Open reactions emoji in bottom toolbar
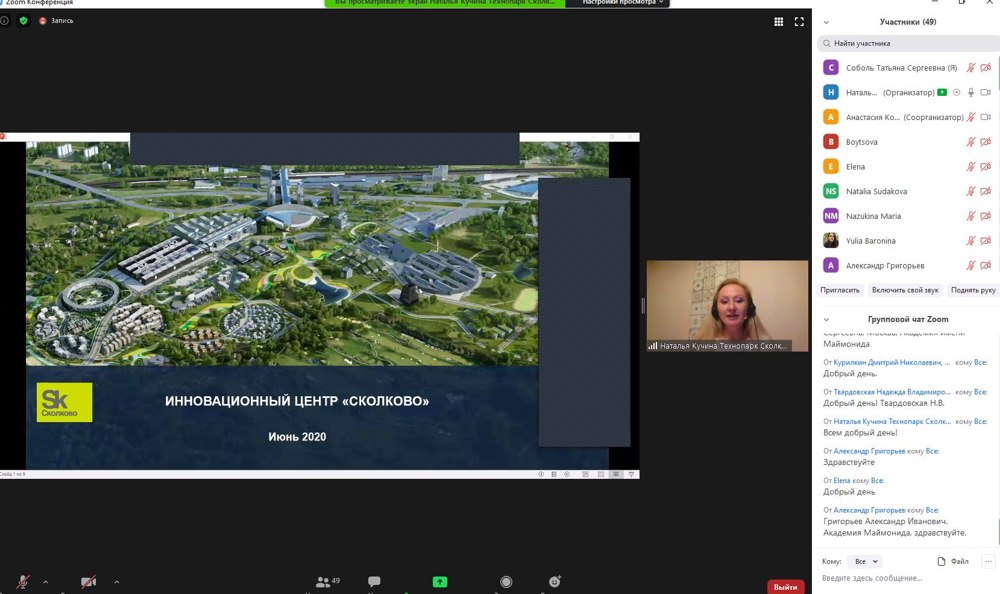The height and width of the screenshot is (594, 1000). coord(555,581)
